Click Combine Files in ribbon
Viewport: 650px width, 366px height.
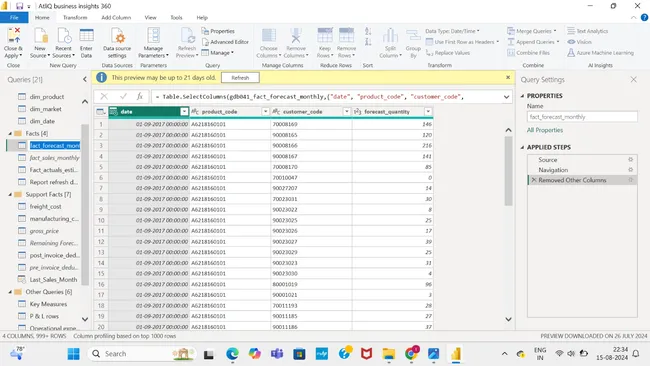528,53
